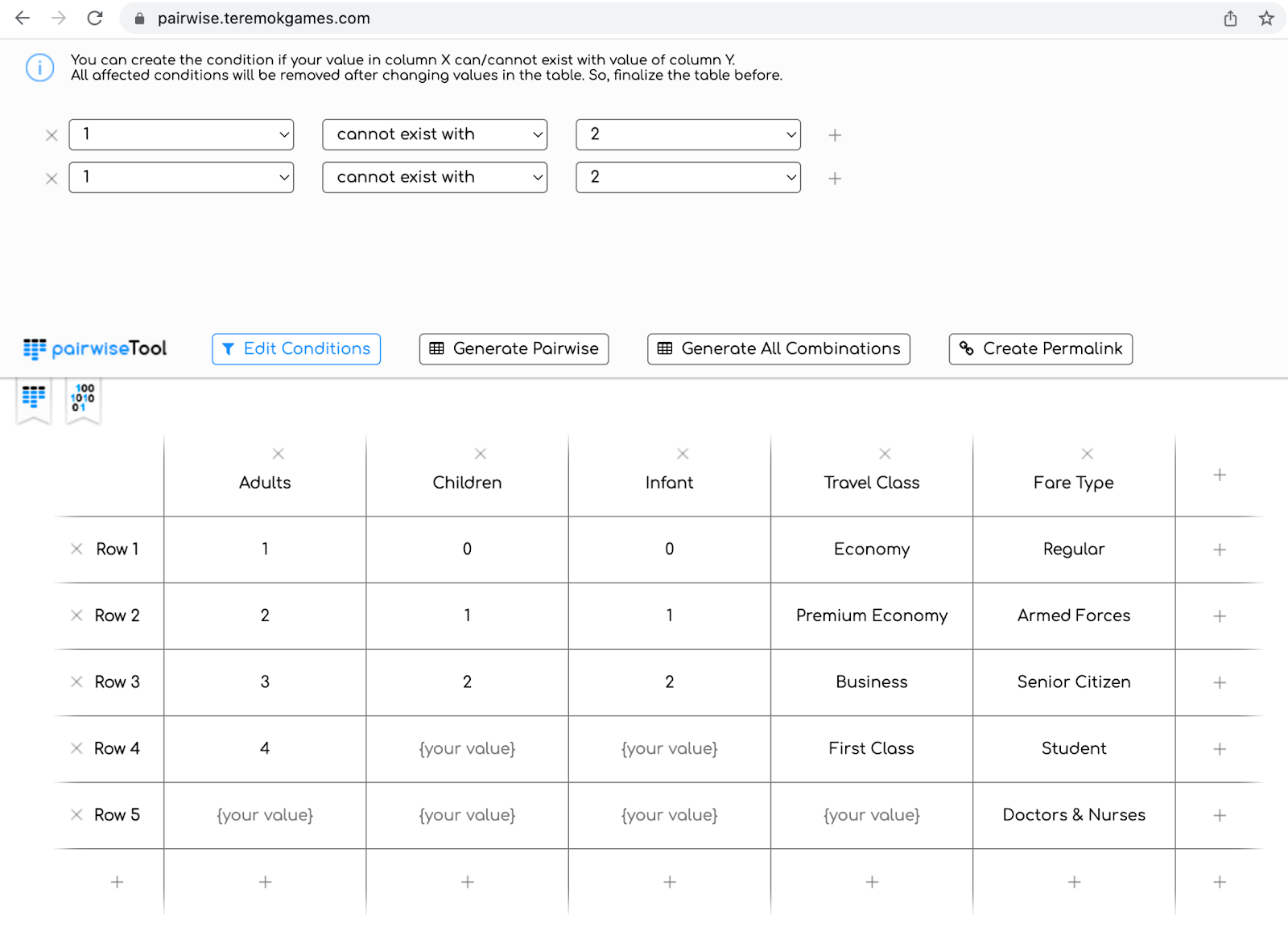Delete Row 2 from the table
The width and height of the screenshot is (1288, 943).
76,616
